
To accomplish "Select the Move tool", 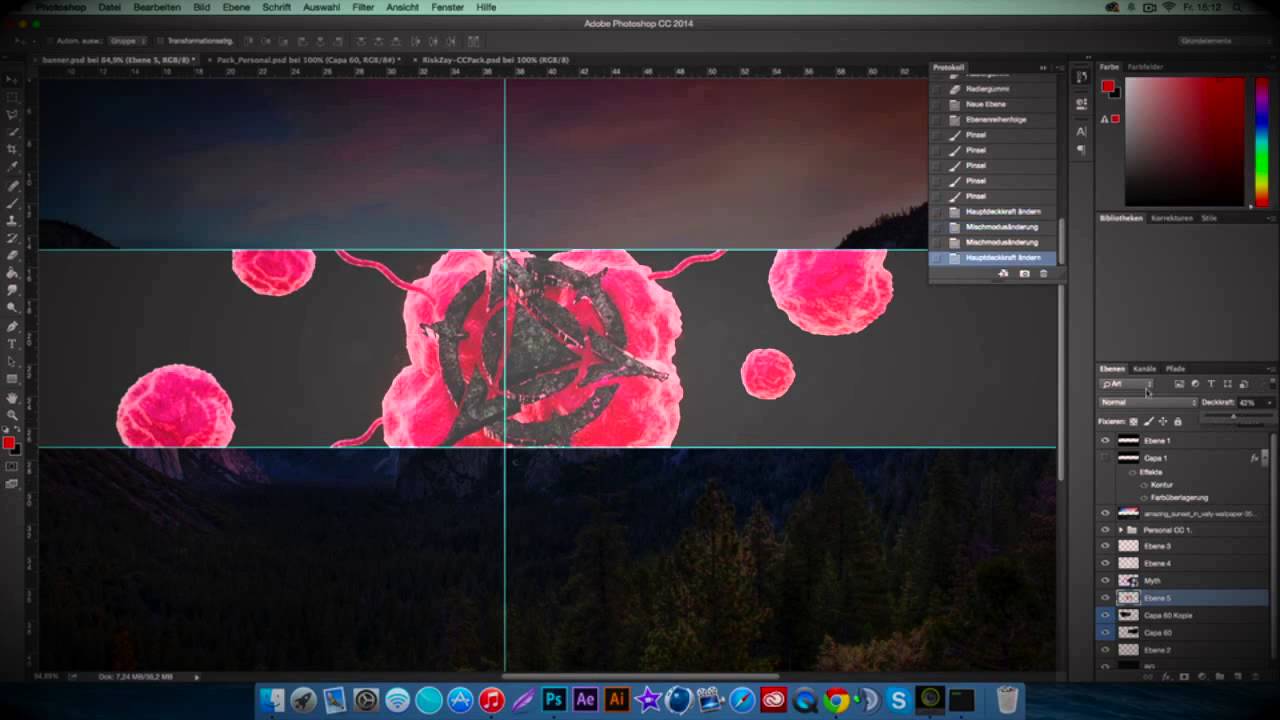I will 12,80.
